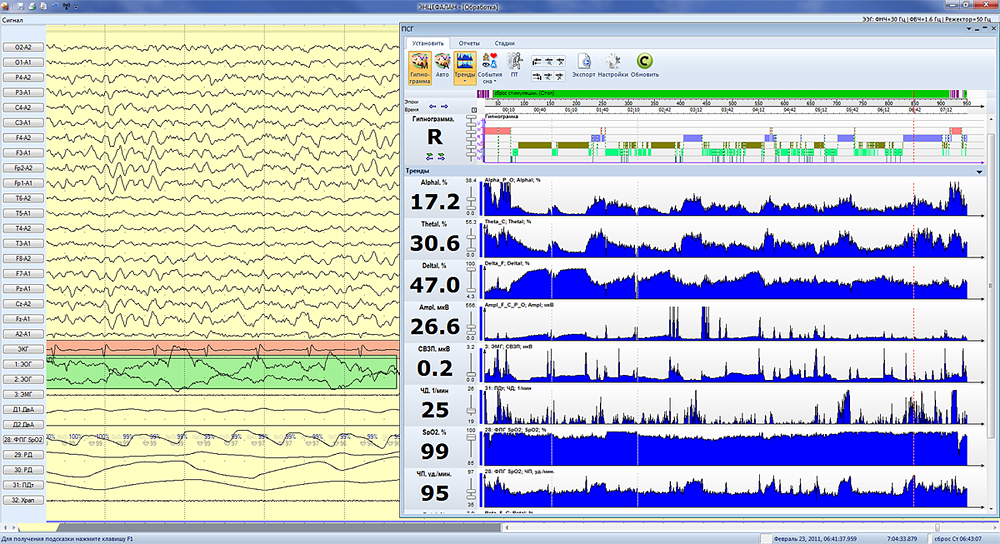
Task: Select the T6-A2 channel button
Action: click(x=23, y=198)
